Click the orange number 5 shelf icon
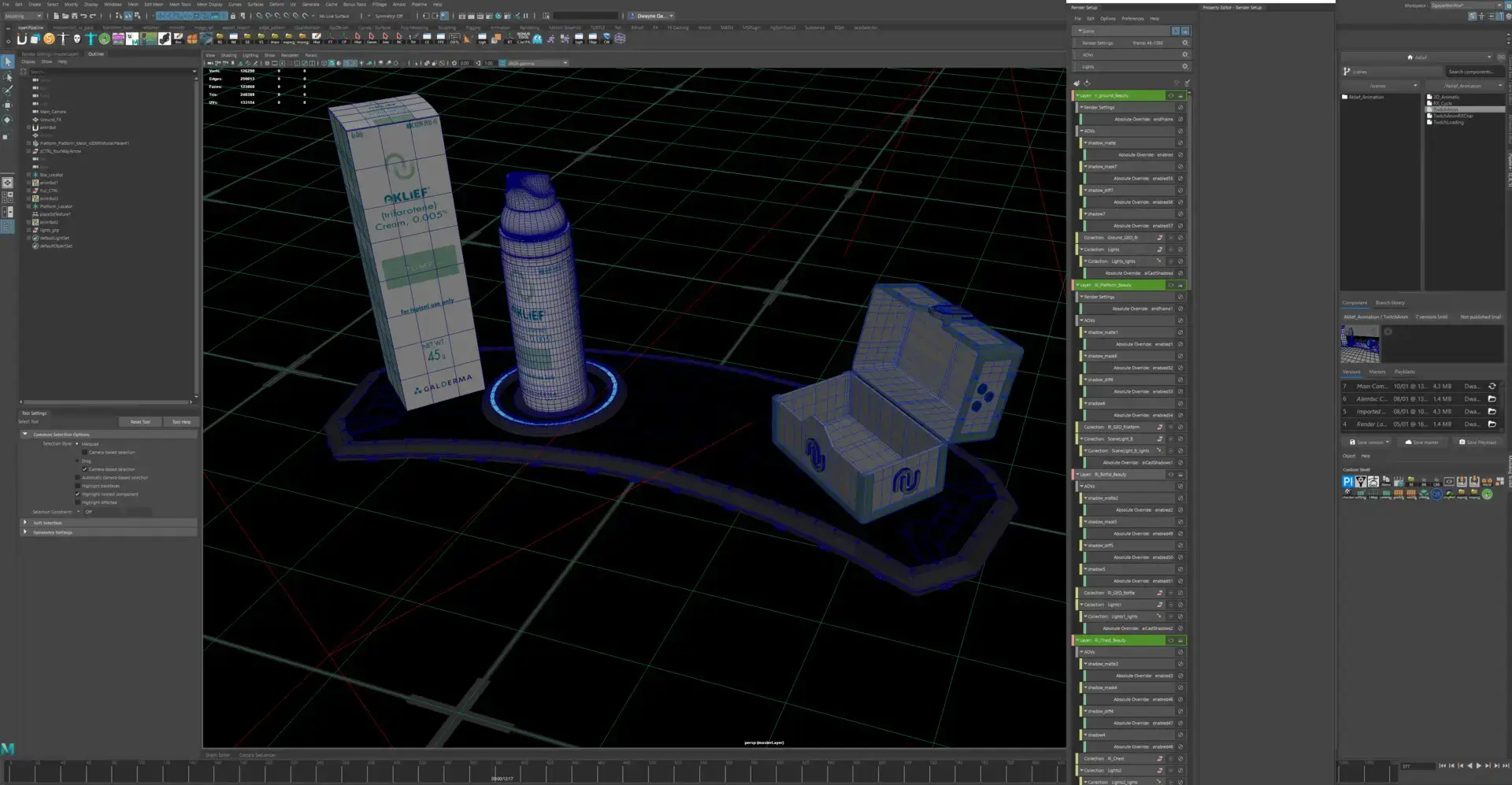This screenshot has width=1512, height=785. point(49,39)
